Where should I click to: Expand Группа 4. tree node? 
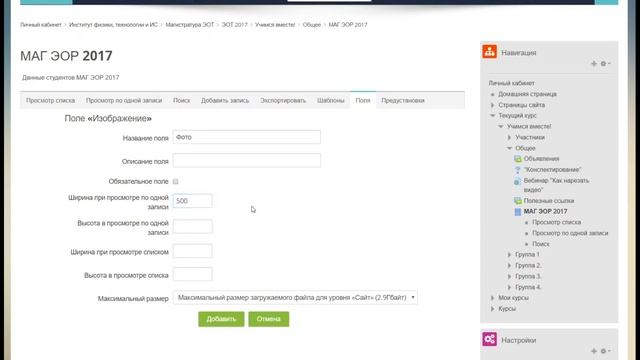click(x=509, y=287)
